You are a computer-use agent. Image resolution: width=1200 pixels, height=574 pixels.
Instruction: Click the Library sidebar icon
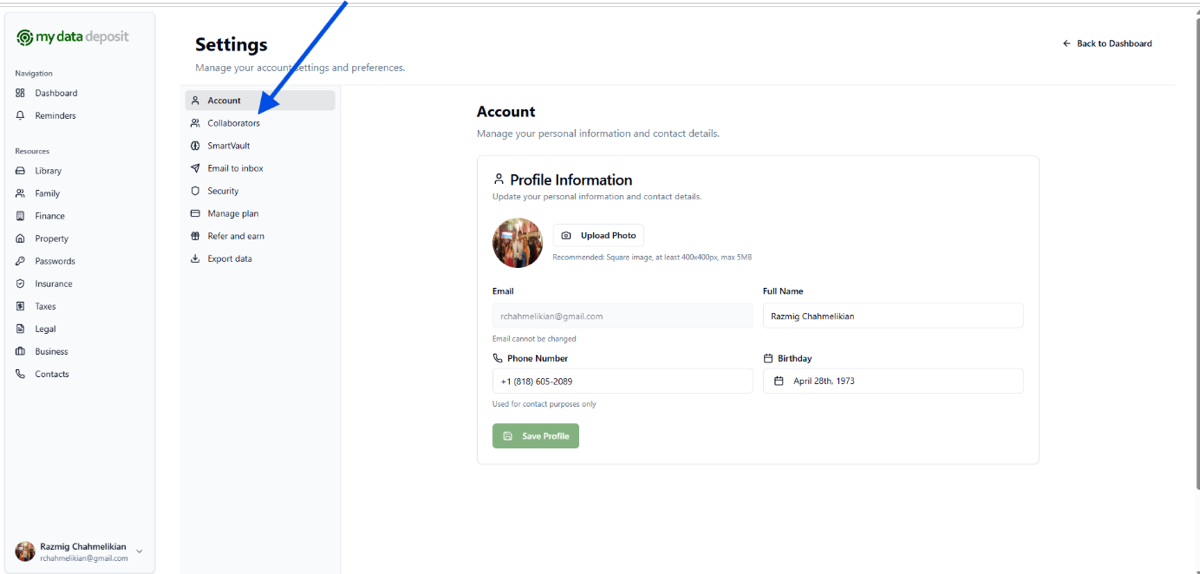pyautogui.click(x=20, y=171)
